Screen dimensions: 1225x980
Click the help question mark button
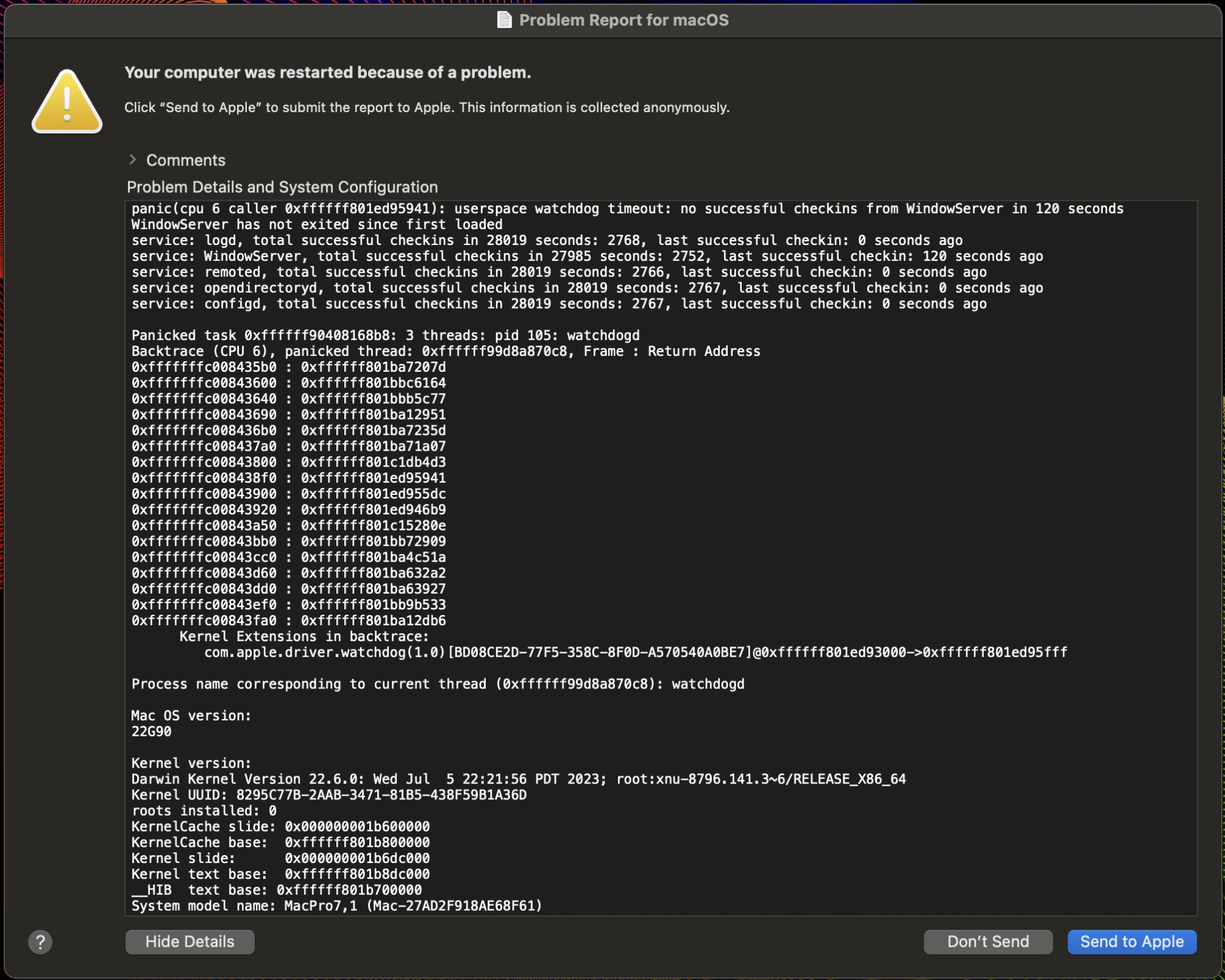[40, 941]
